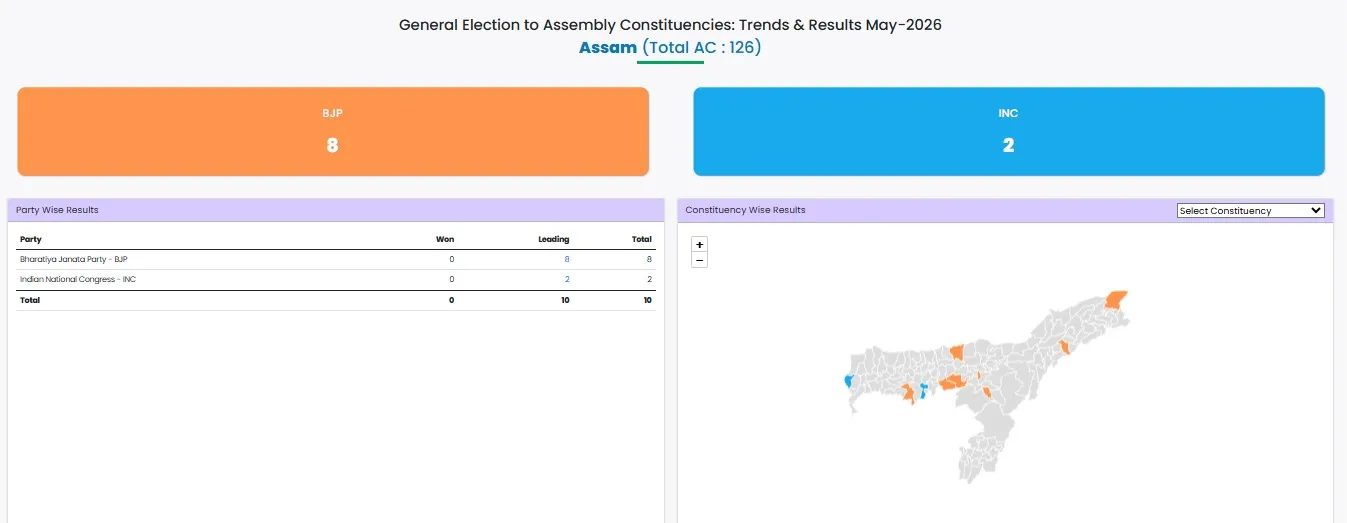Click the Constituency Wise Results panel title
The height and width of the screenshot is (523, 1347).
coord(745,210)
